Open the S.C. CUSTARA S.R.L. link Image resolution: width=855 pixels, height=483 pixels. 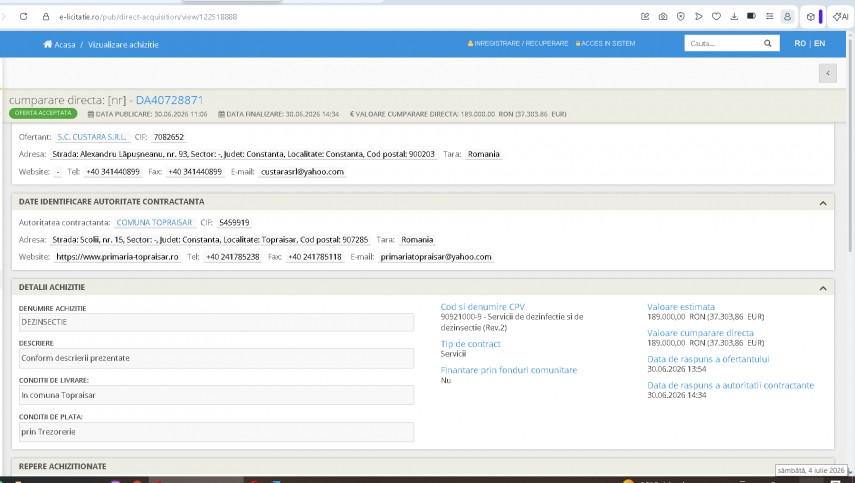(92, 137)
